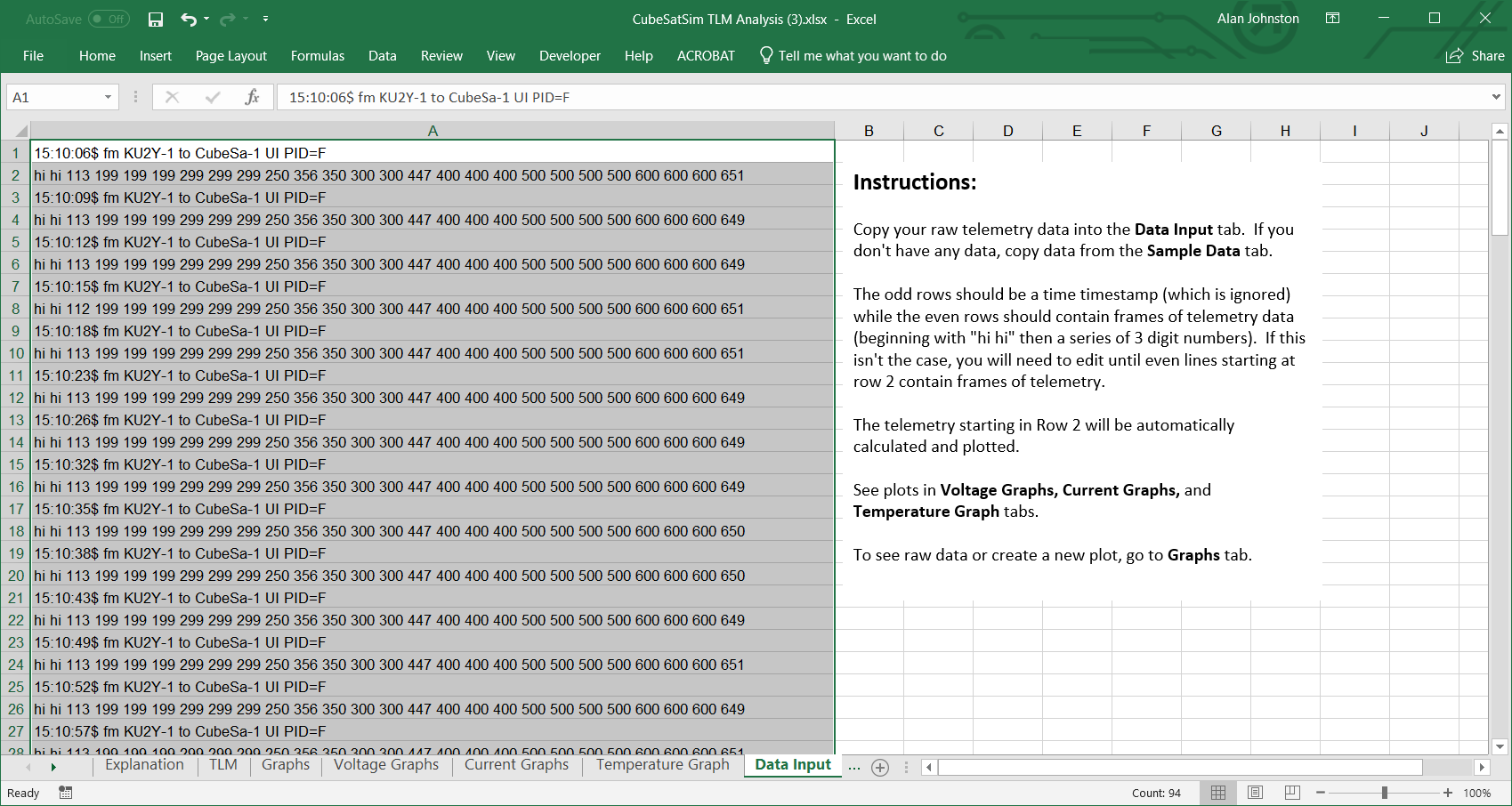Open the Customize Quick Access Toolbar dropdown
This screenshot has height=806, width=1512.
pyautogui.click(x=265, y=19)
